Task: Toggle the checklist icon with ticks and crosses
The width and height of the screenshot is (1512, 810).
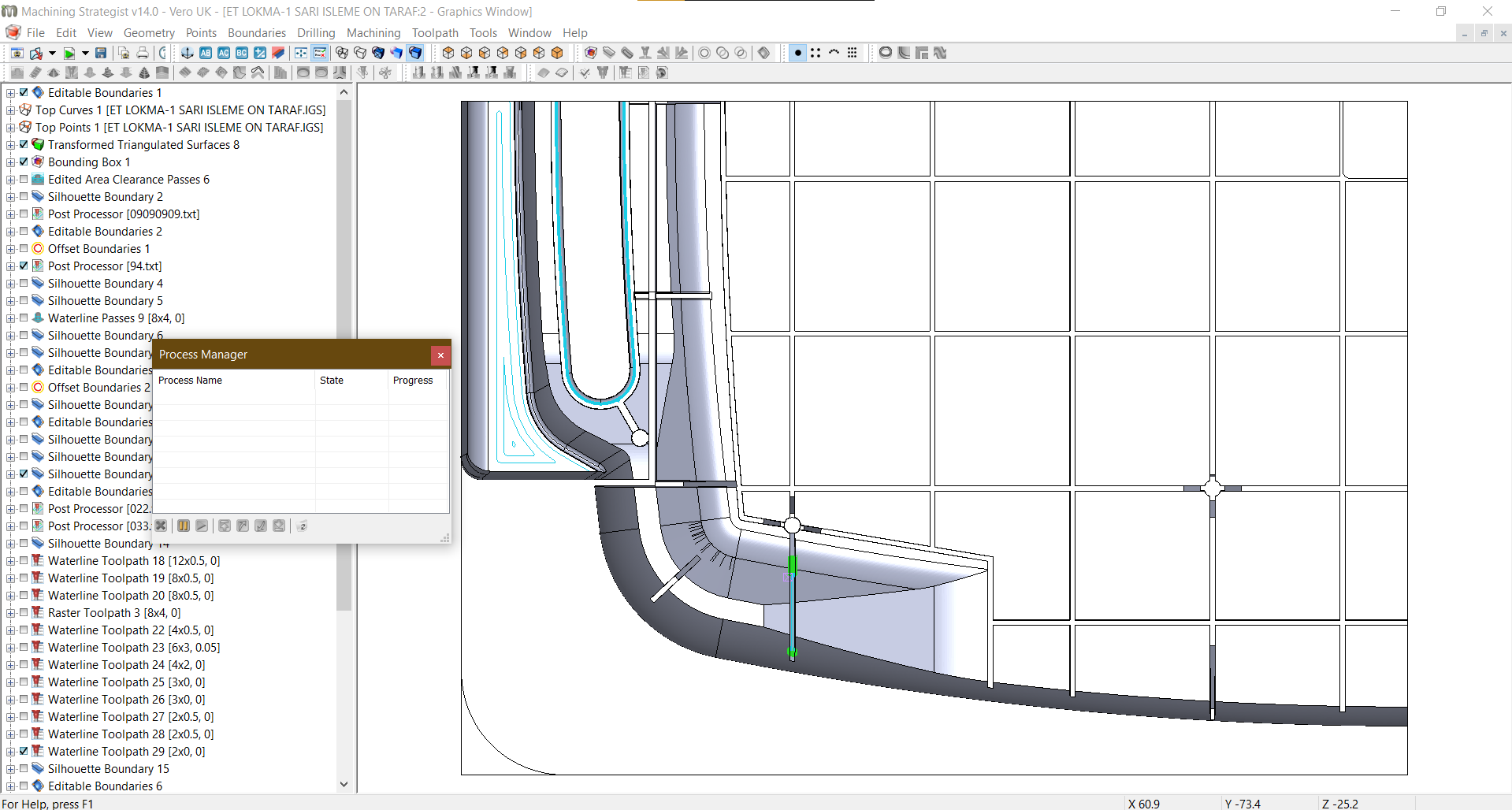Action: [x=320, y=53]
